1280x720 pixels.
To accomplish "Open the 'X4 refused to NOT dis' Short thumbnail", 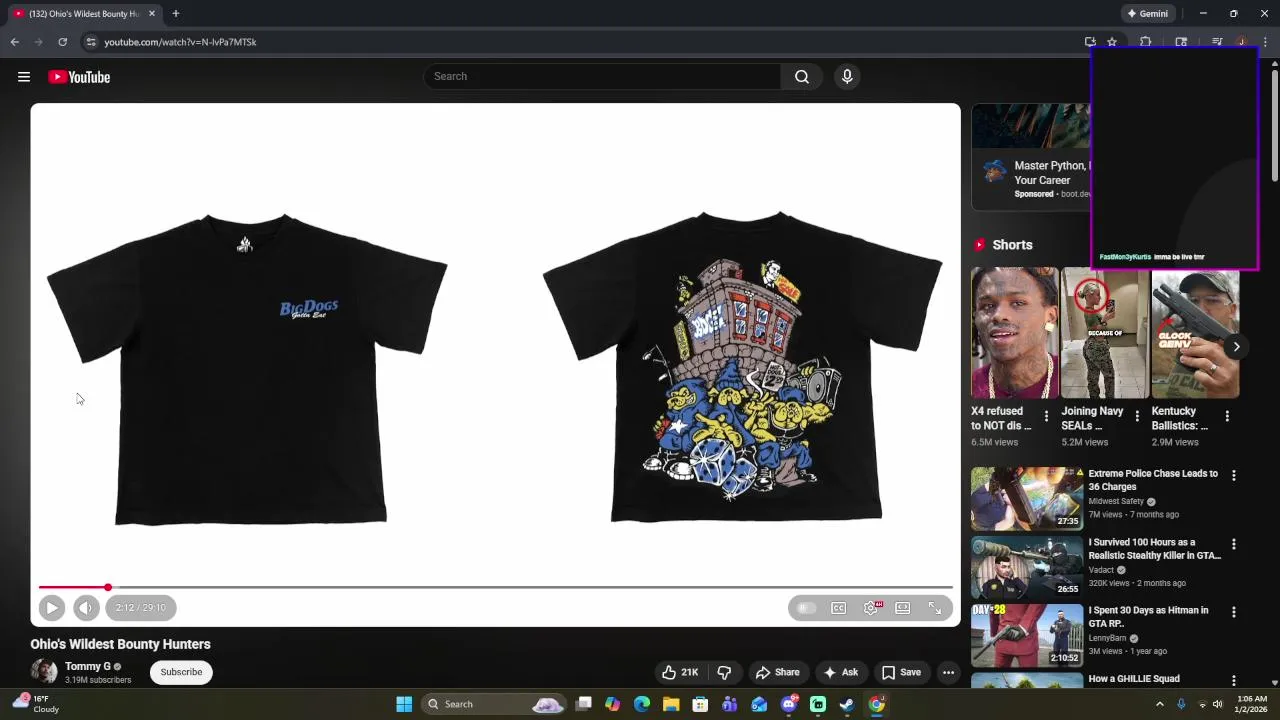I will click(x=1014, y=332).
